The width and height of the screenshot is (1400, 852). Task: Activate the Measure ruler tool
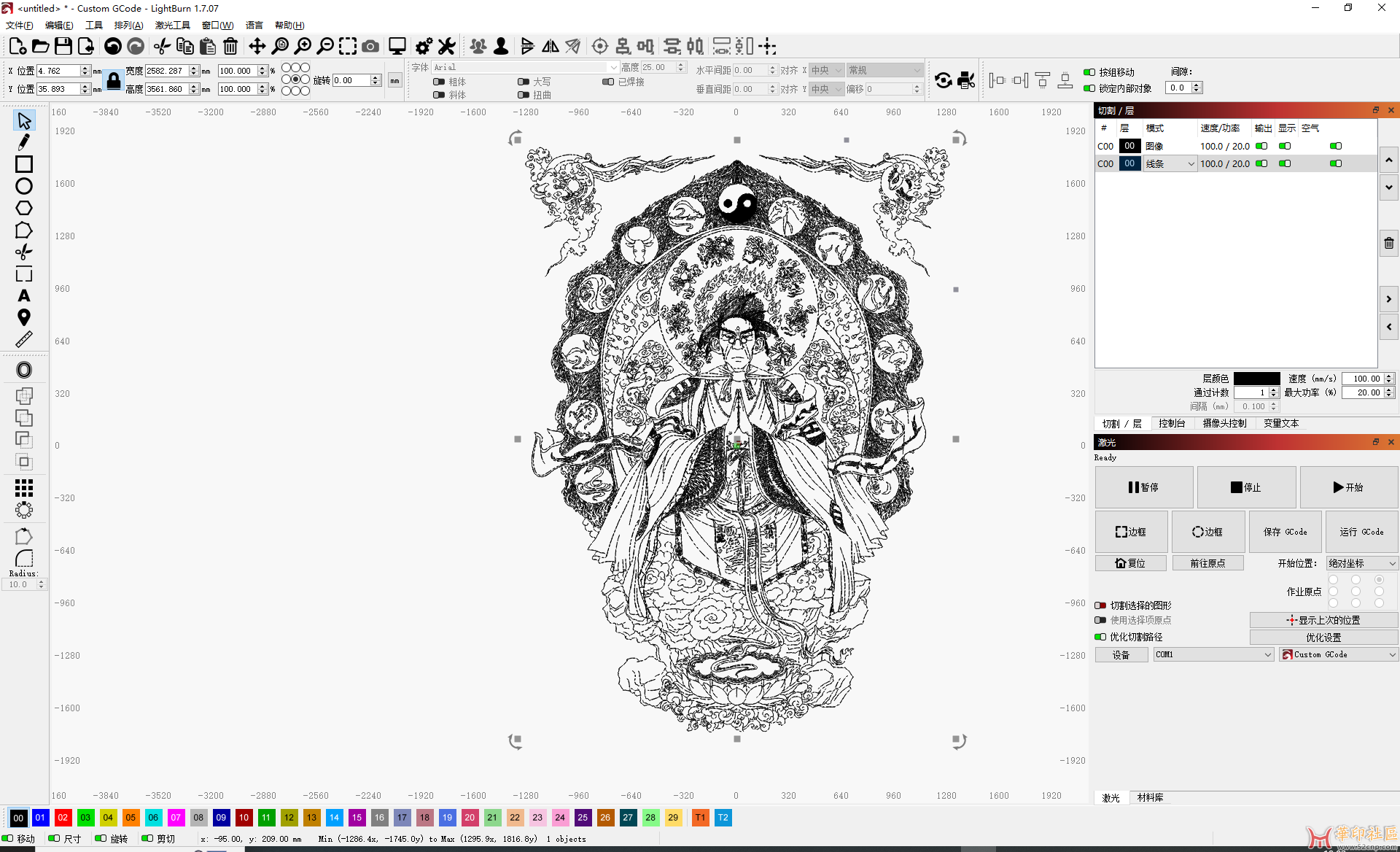point(24,339)
